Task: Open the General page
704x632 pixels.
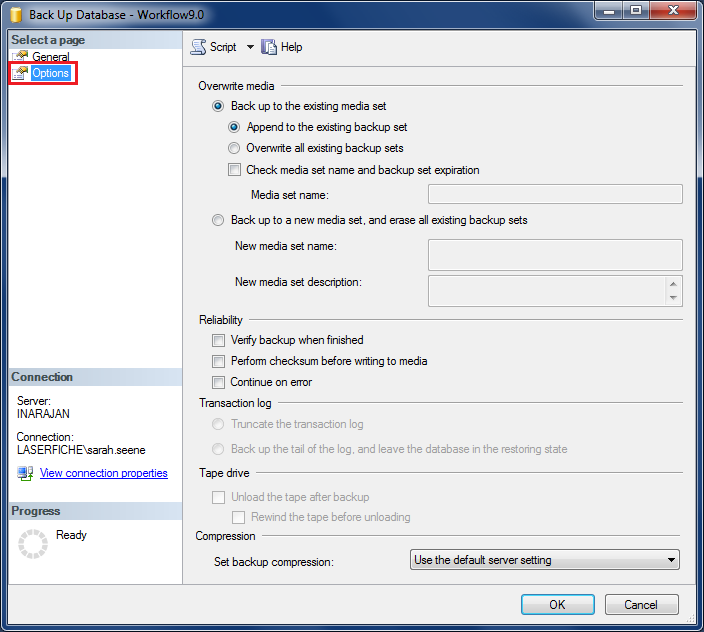Action: click(51, 57)
